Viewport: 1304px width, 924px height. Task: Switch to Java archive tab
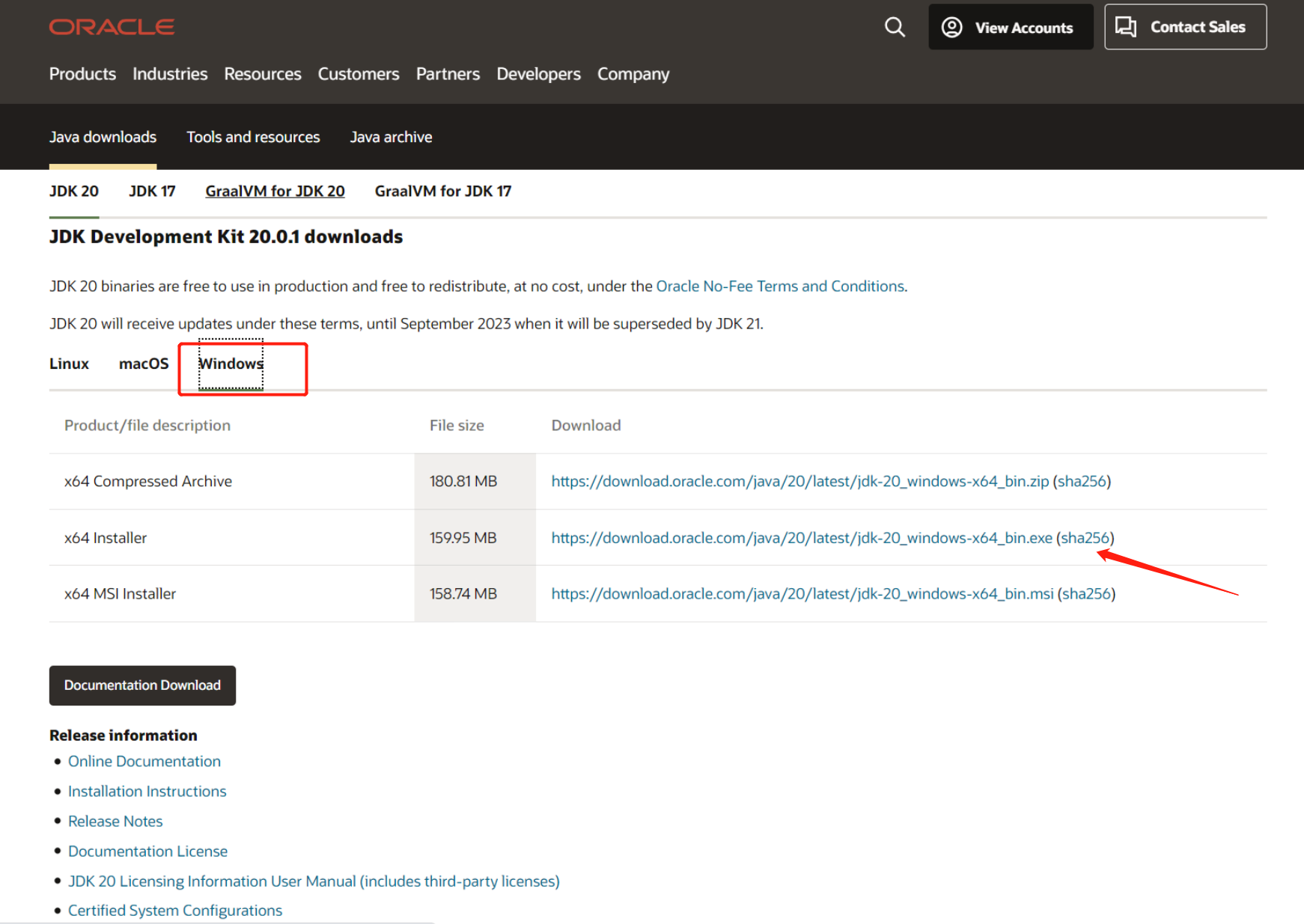pyautogui.click(x=391, y=137)
